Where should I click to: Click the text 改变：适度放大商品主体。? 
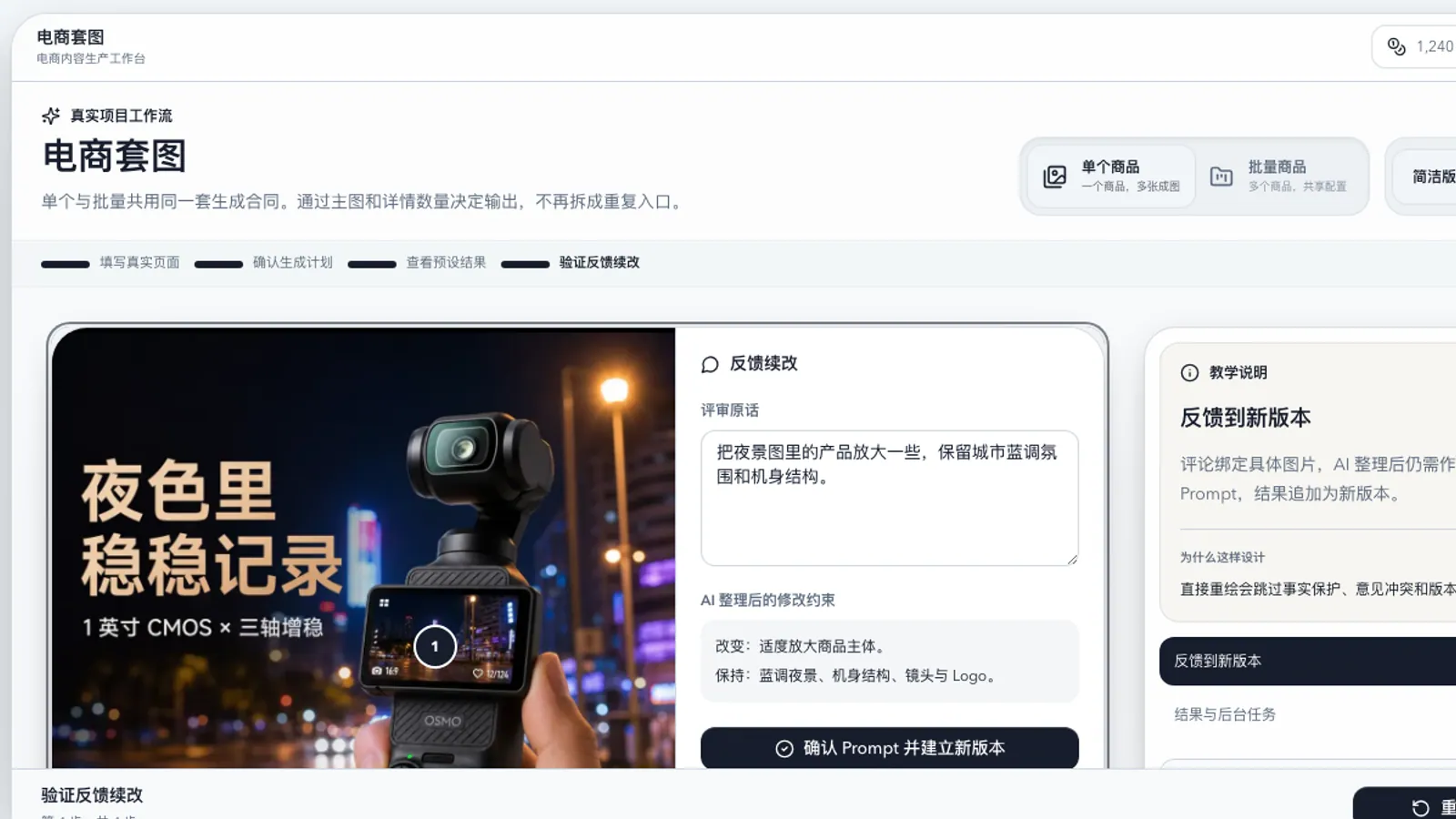coord(802,646)
